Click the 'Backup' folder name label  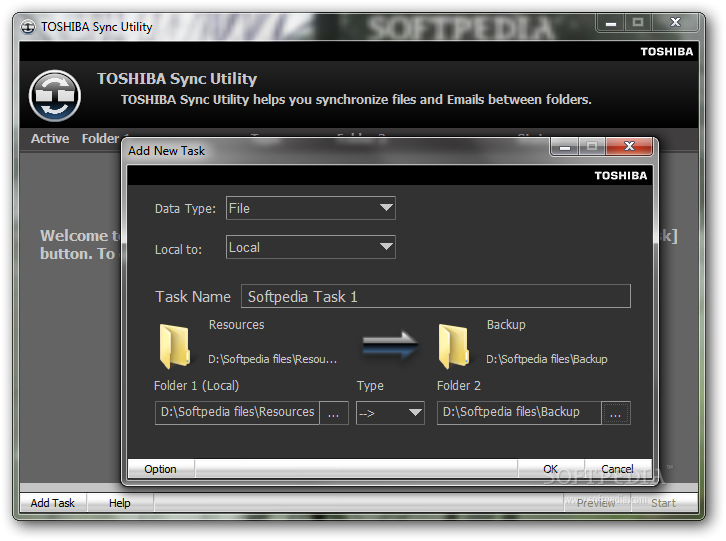click(x=506, y=325)
